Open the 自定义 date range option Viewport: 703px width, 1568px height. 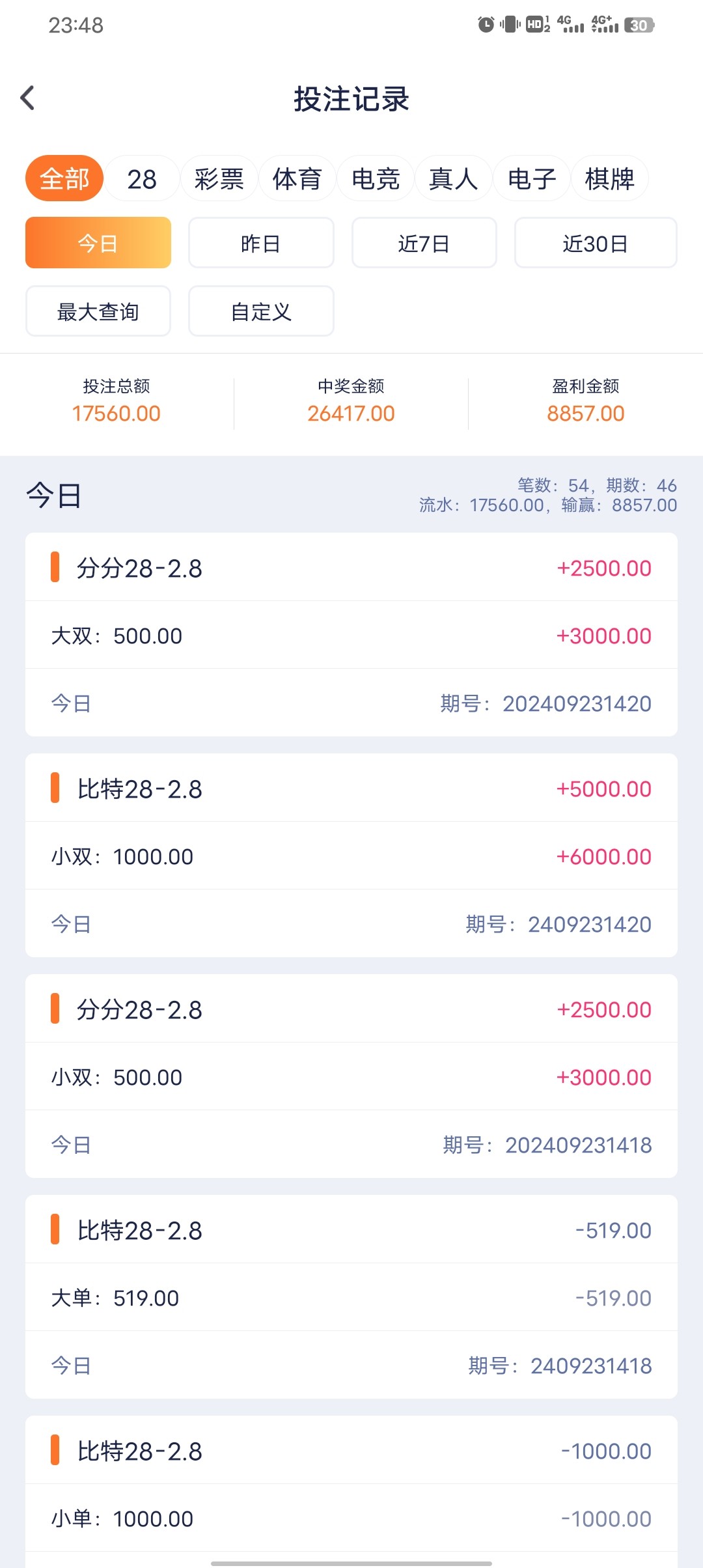(x=261, y=311)
